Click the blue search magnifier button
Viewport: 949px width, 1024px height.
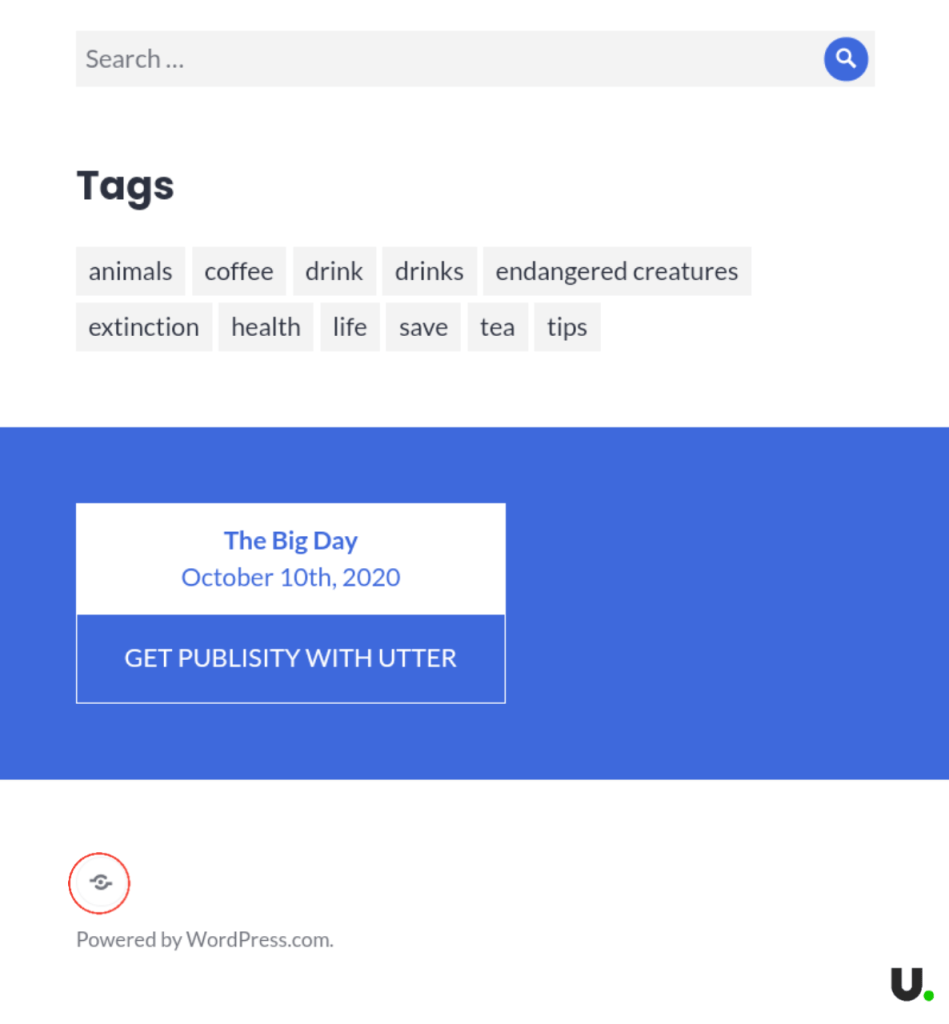[x=845, y=59]
